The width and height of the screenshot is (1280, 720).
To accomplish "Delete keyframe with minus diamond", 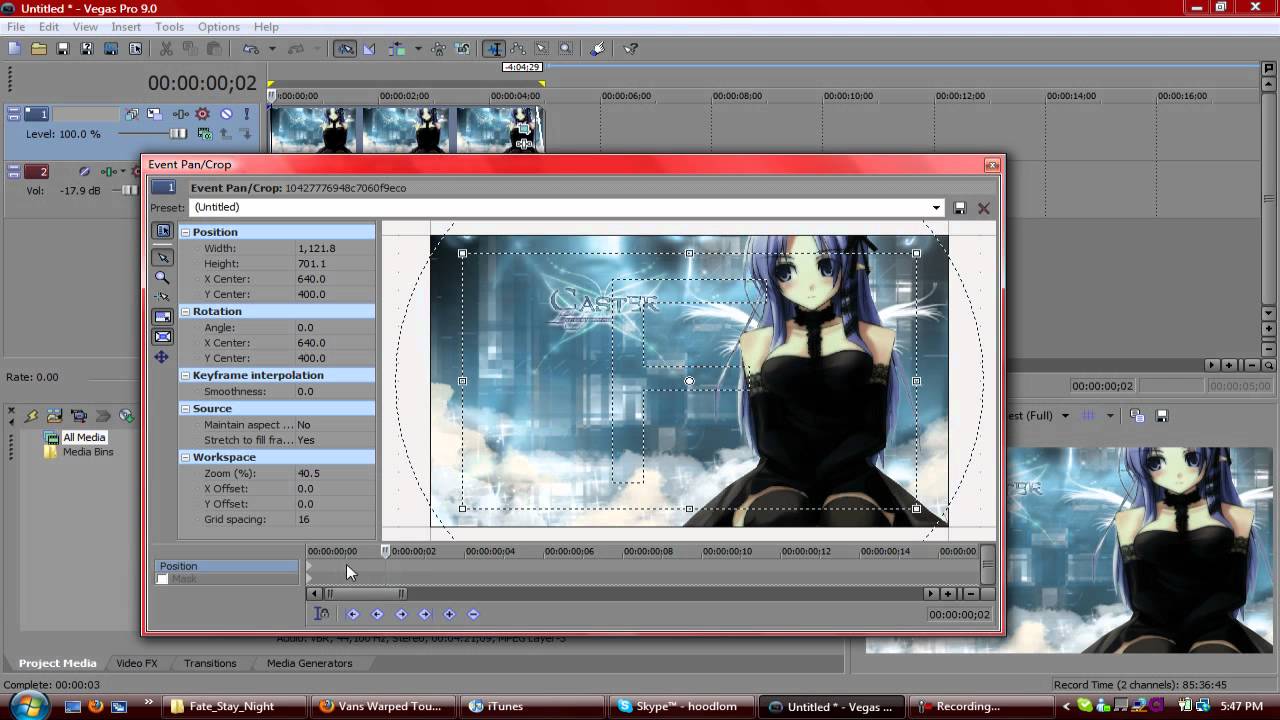I will pyautogui.click(x=473, y=614).
